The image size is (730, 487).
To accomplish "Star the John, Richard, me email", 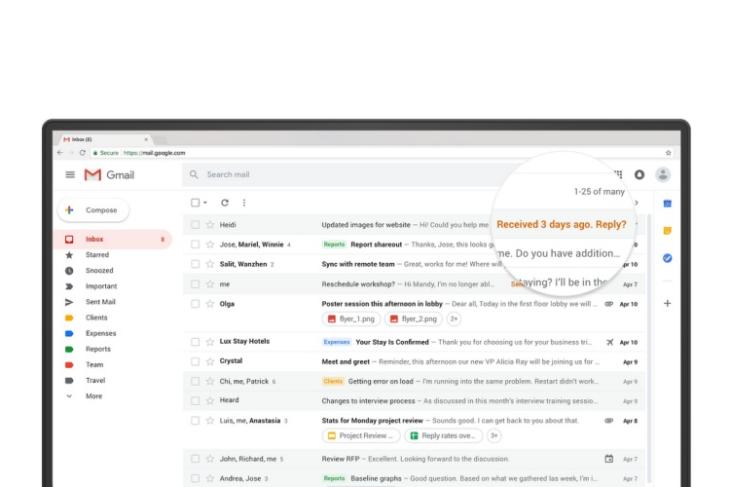I will (210, 459).
